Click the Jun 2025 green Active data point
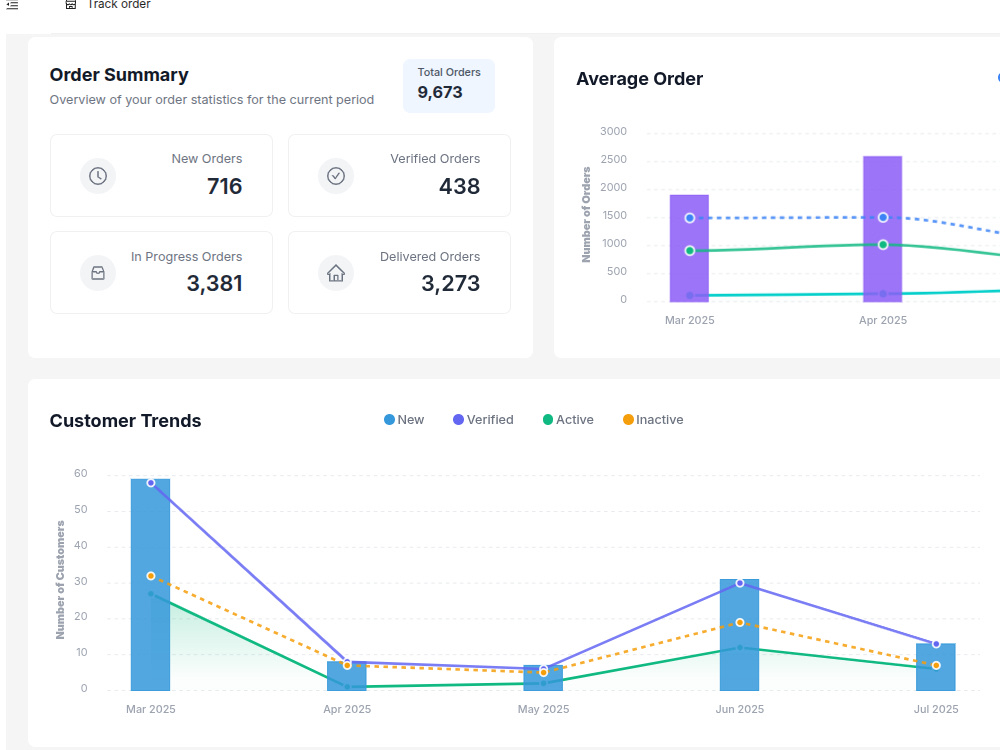Image resolution: width=1000 pixels, height=750 pixels. point(740,648)
